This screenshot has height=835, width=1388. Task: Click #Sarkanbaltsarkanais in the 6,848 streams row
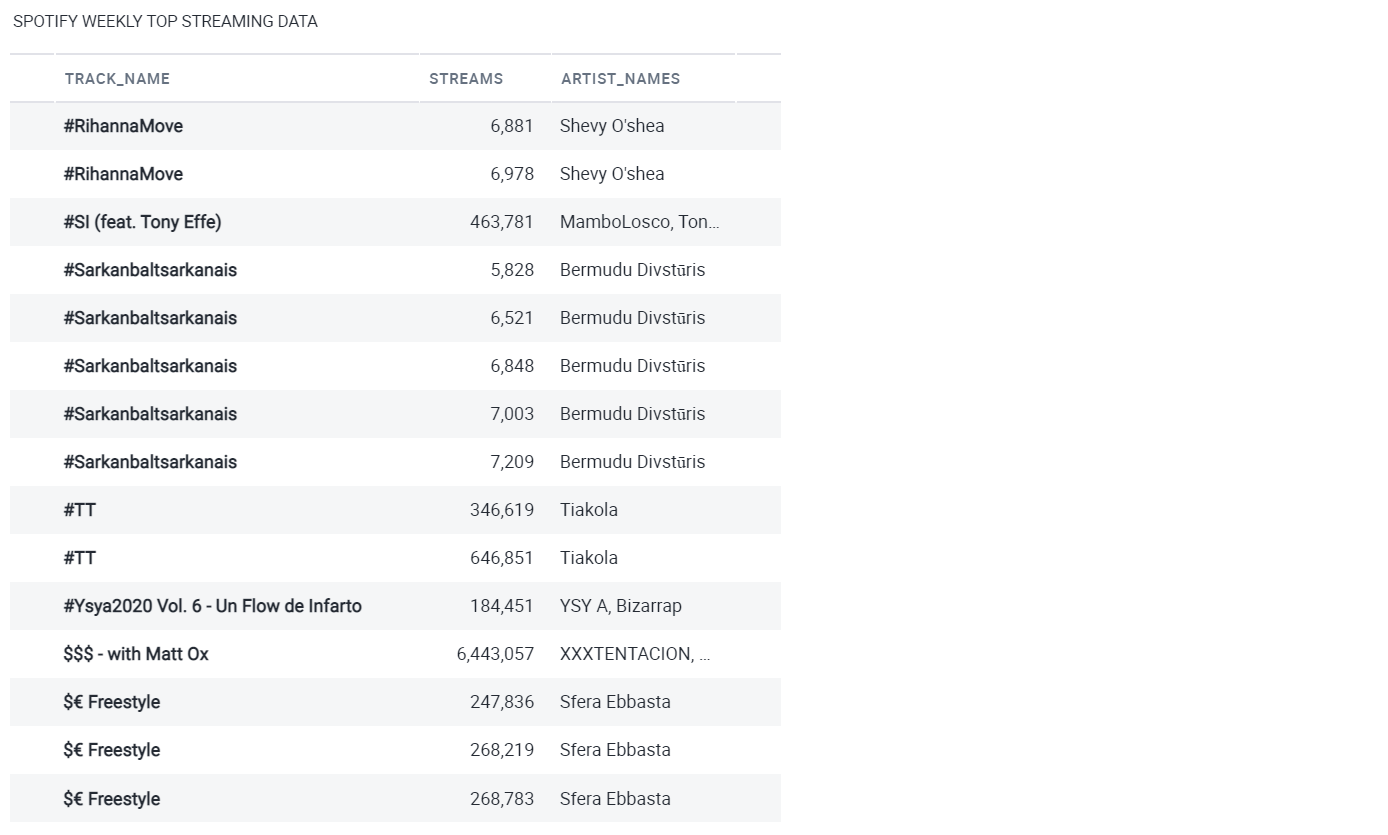click(150, 366)
